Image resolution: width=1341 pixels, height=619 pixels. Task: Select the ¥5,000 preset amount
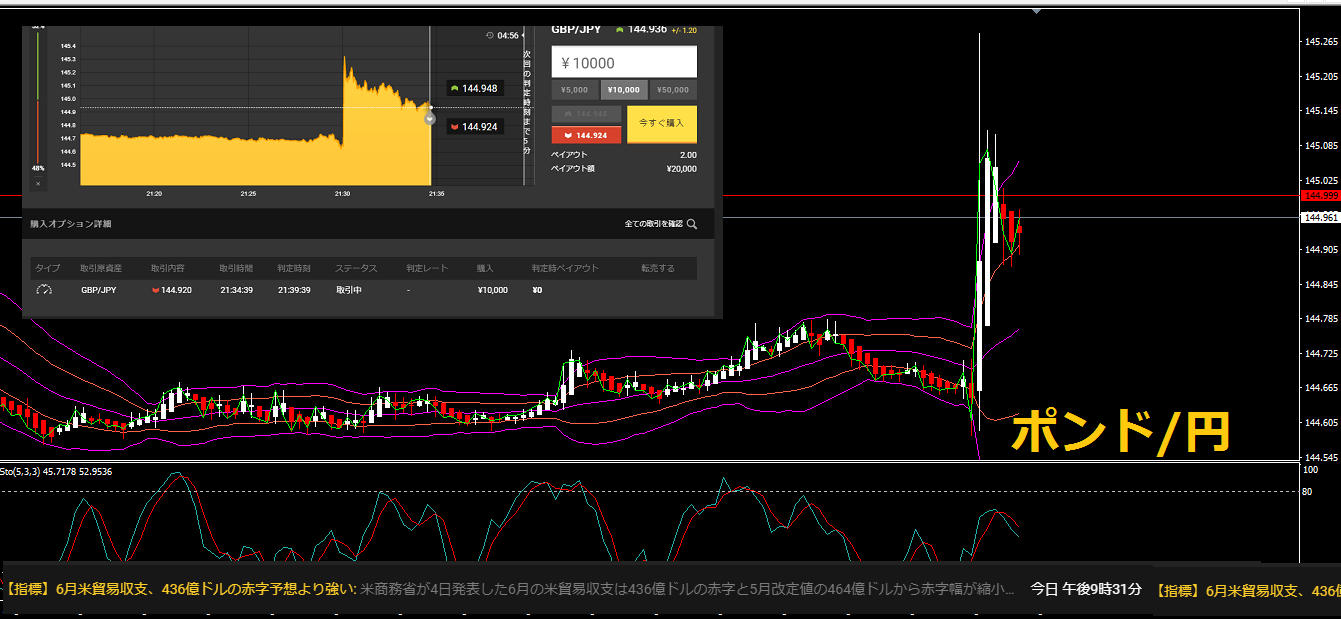[575, 90]
